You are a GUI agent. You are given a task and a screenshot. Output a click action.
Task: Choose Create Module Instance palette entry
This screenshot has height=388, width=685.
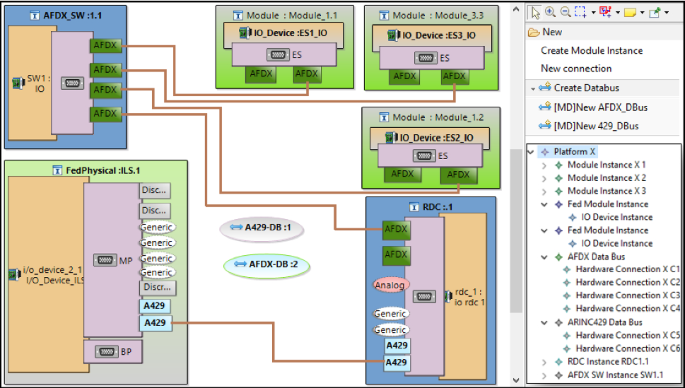(592, 51)
